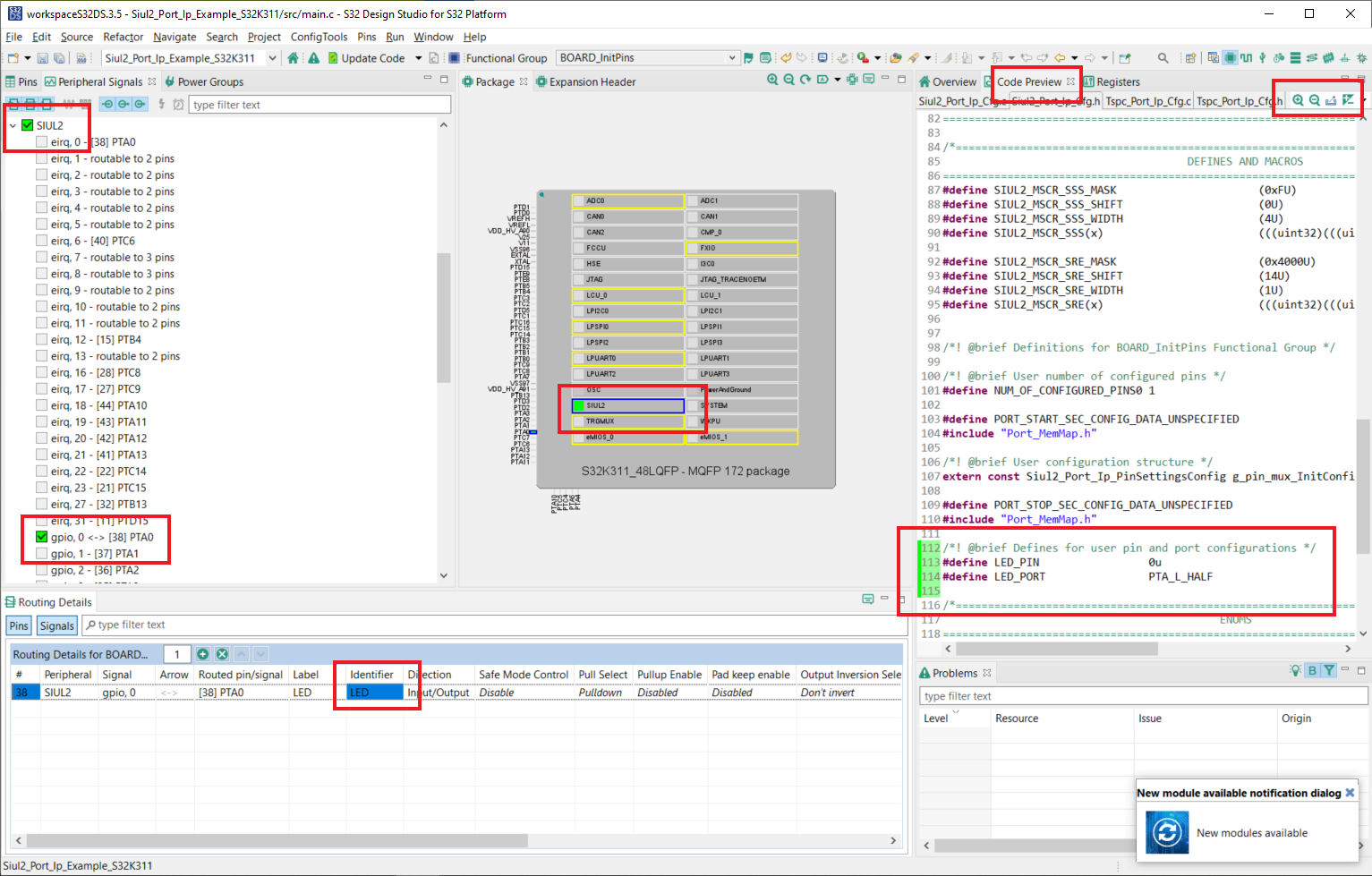Zoom out in the Code Preview panel
1372x876 pixels.
[1312, 100]
